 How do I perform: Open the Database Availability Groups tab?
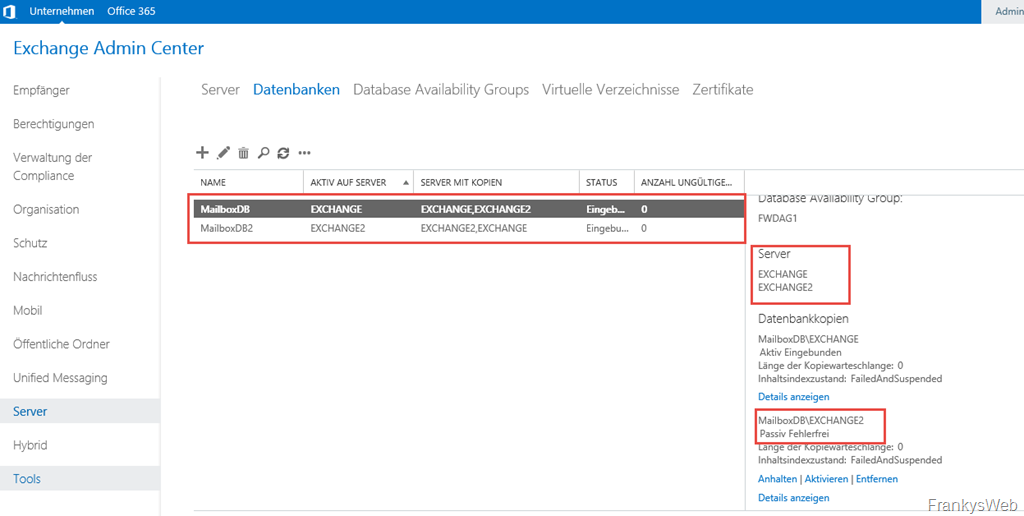point(441,90)
